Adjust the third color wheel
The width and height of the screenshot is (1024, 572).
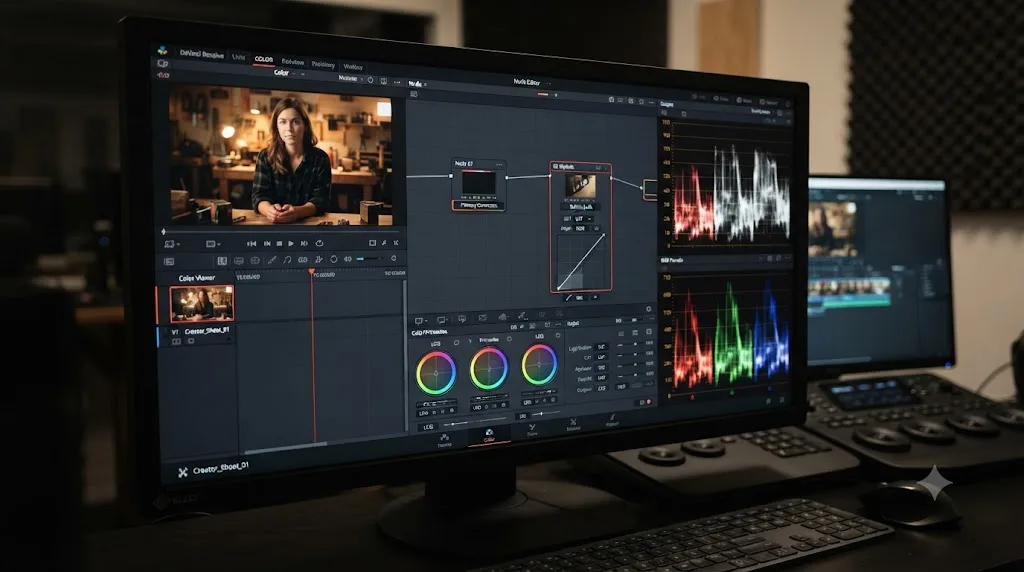(x=539, y=364)
